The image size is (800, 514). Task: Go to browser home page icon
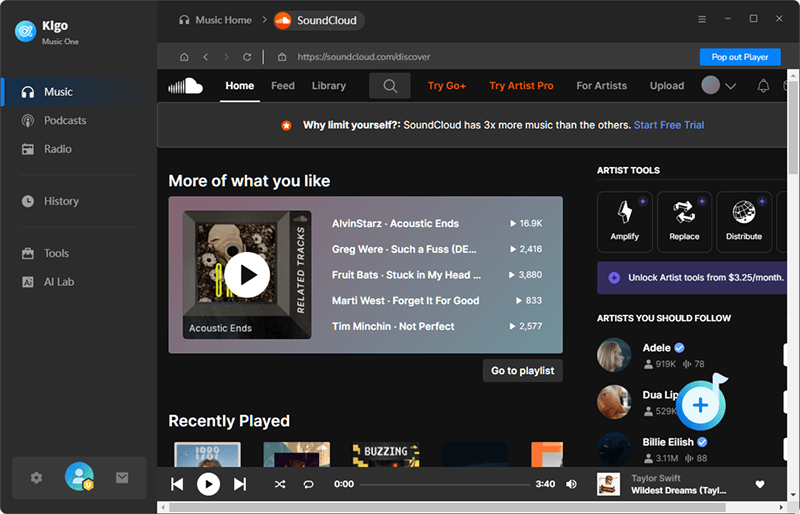click(184, 57)
